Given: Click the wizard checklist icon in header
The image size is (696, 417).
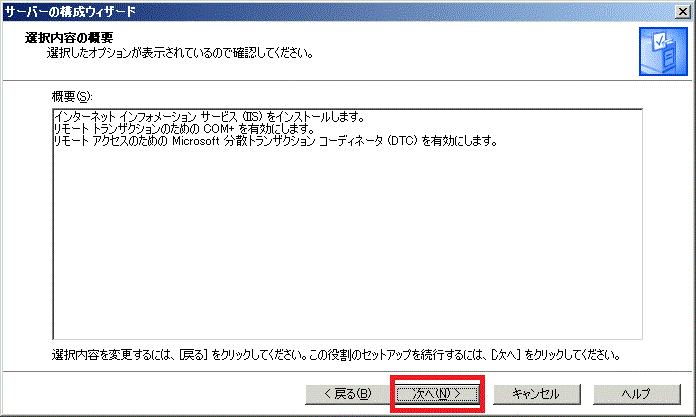Looking at the screenshot, I should click(656, 52).
